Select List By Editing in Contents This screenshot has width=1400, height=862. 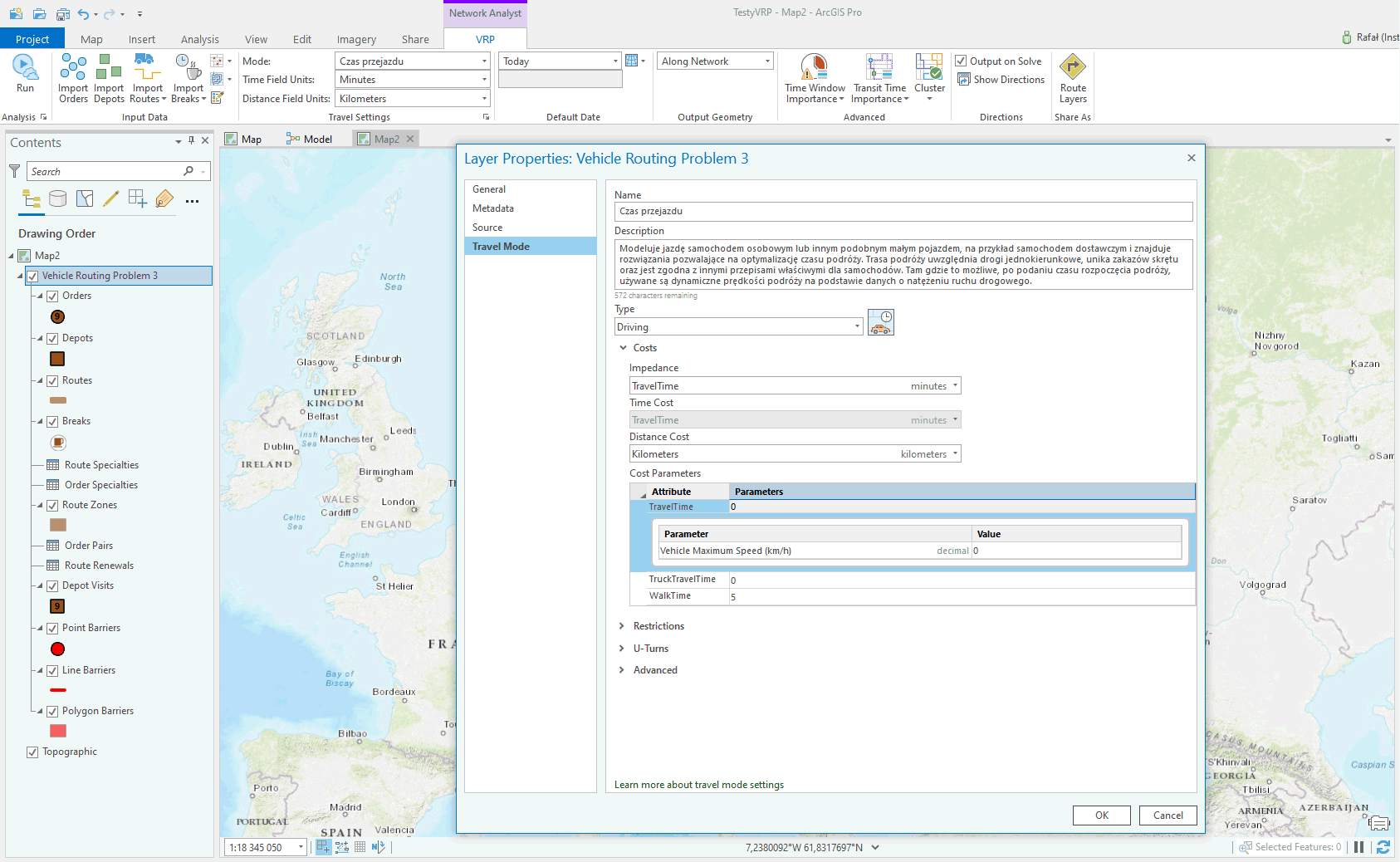tap(111, 198)
